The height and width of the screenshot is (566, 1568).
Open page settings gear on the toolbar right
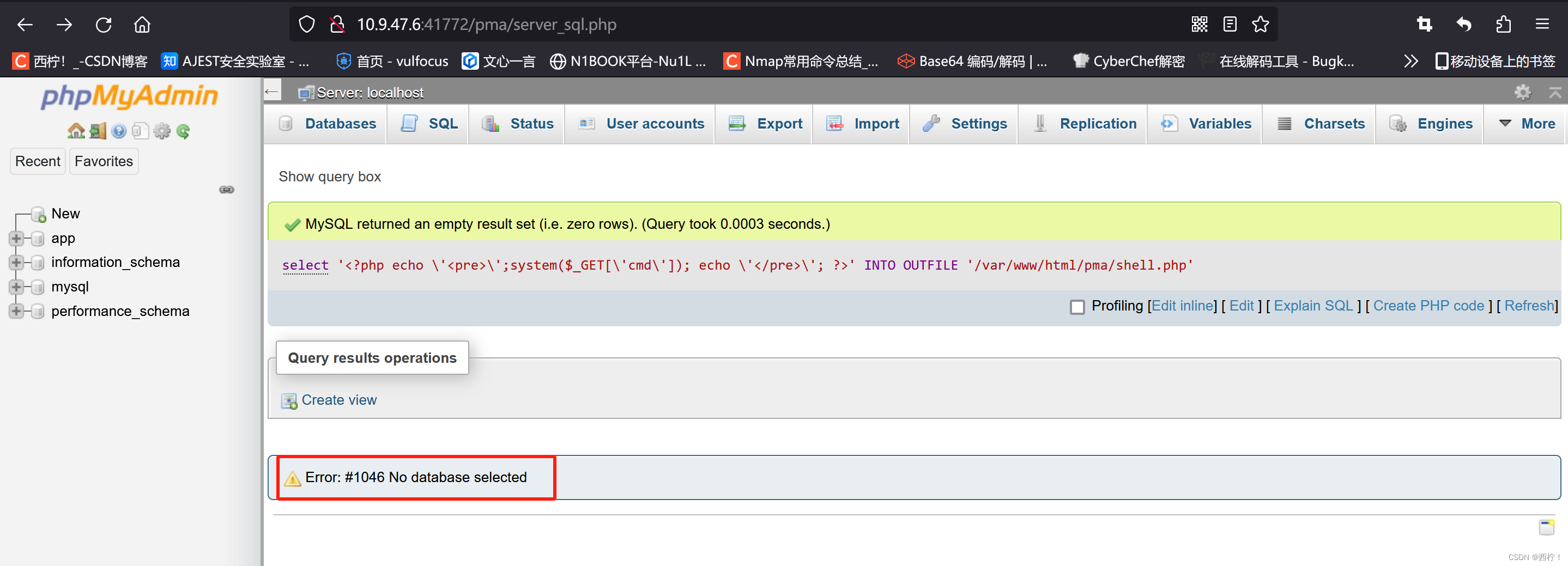point(1523,92)
